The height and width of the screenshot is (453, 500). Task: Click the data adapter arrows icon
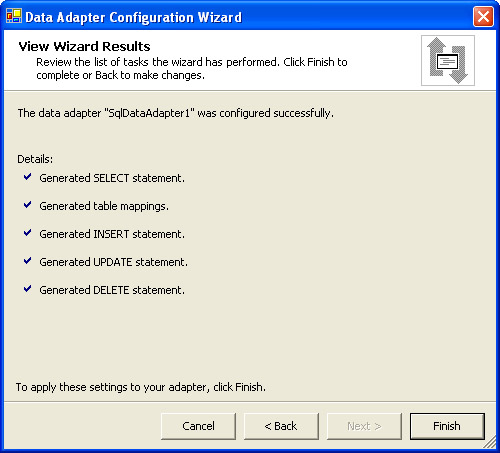(448, 60)
